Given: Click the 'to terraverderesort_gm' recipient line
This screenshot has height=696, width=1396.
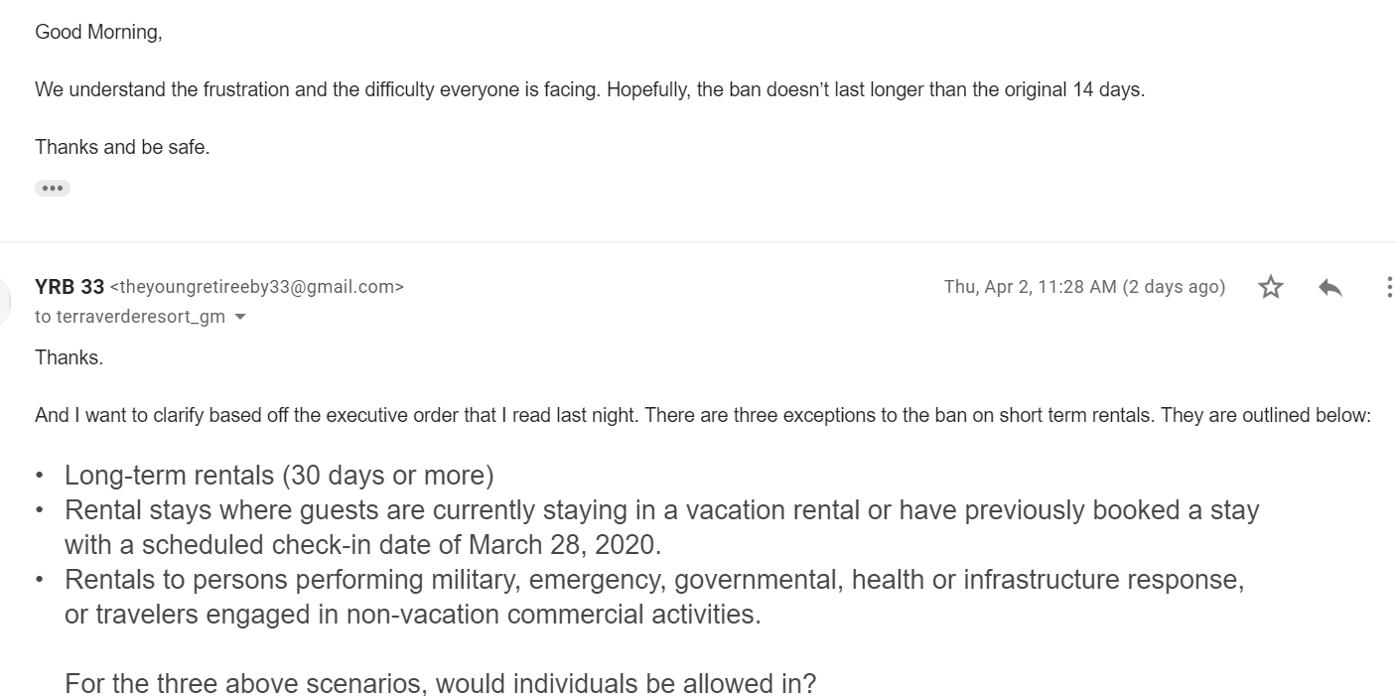Looking at the screenshot, I should 130,318.
